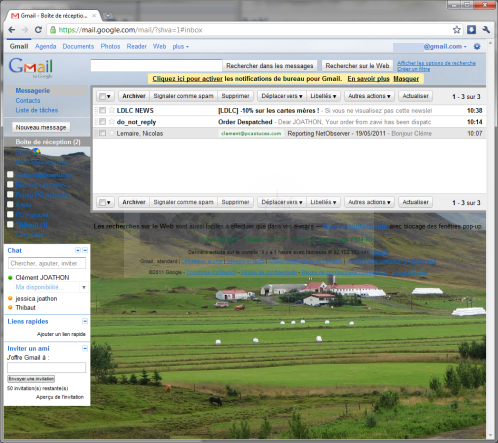498x443 pixels.
Task: Star the do_not_reply message
Action: pyautogui.click(x=112, y=122)
